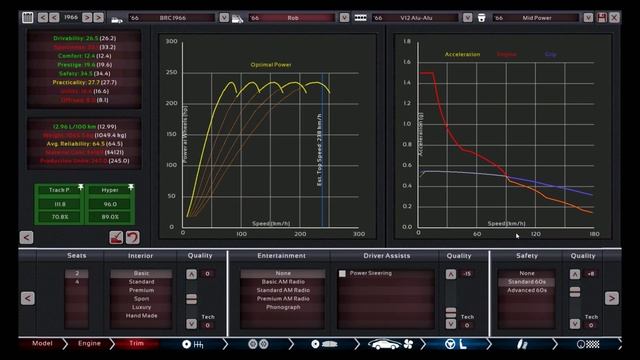Go to the Engine tab

click(89, 344)
